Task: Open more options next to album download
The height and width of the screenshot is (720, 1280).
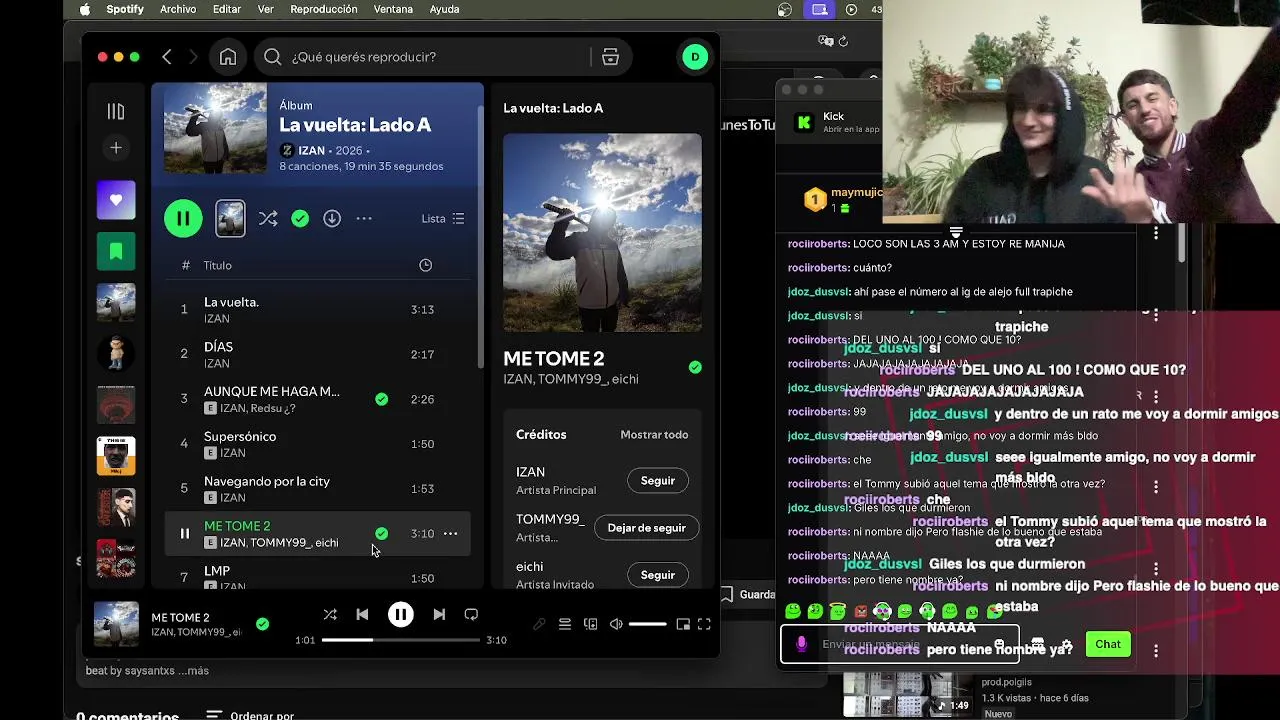Action: [x=364, y=218]
